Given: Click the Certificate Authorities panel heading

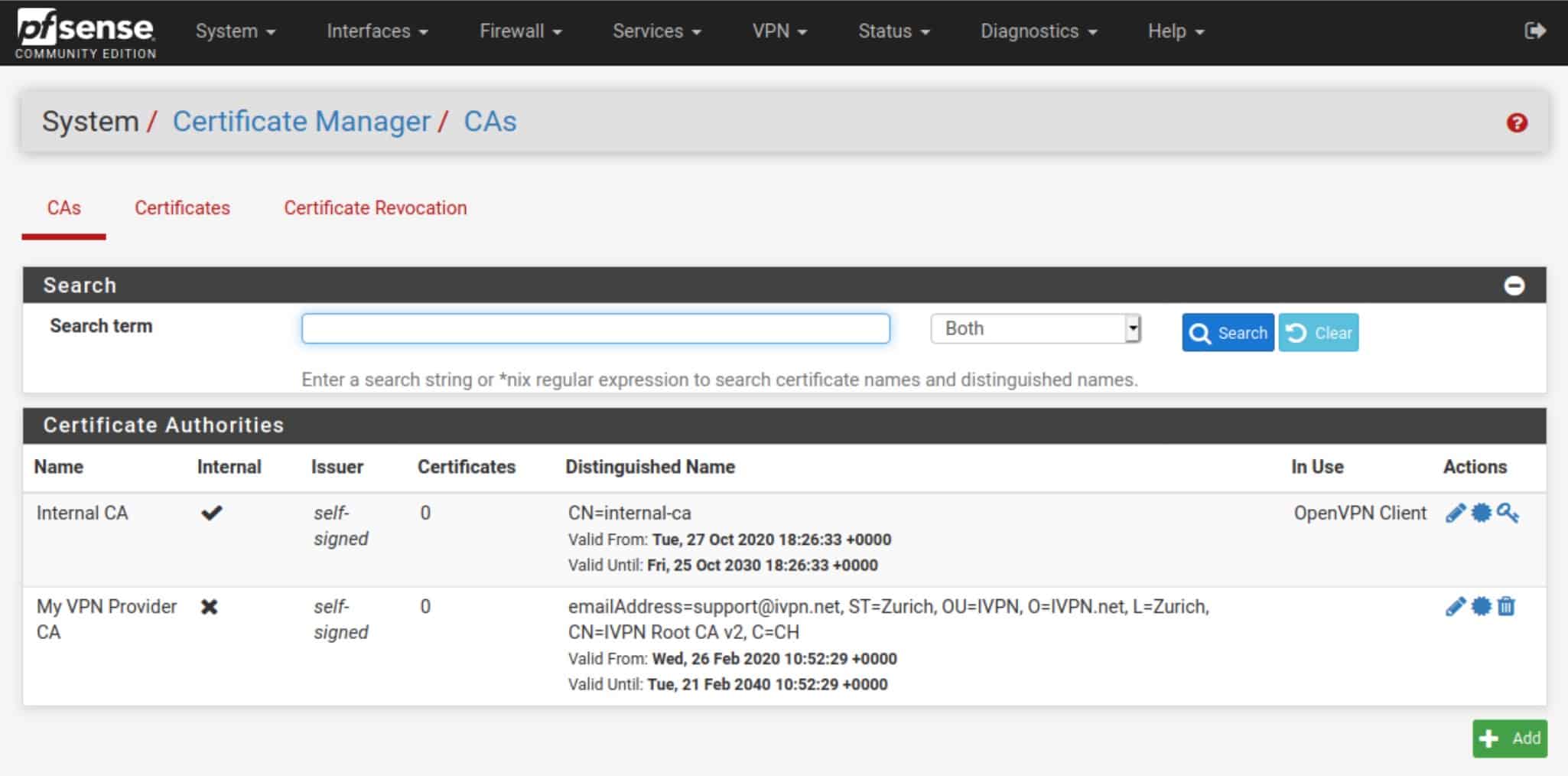Looking at the screenshot, I should [163, 425].
